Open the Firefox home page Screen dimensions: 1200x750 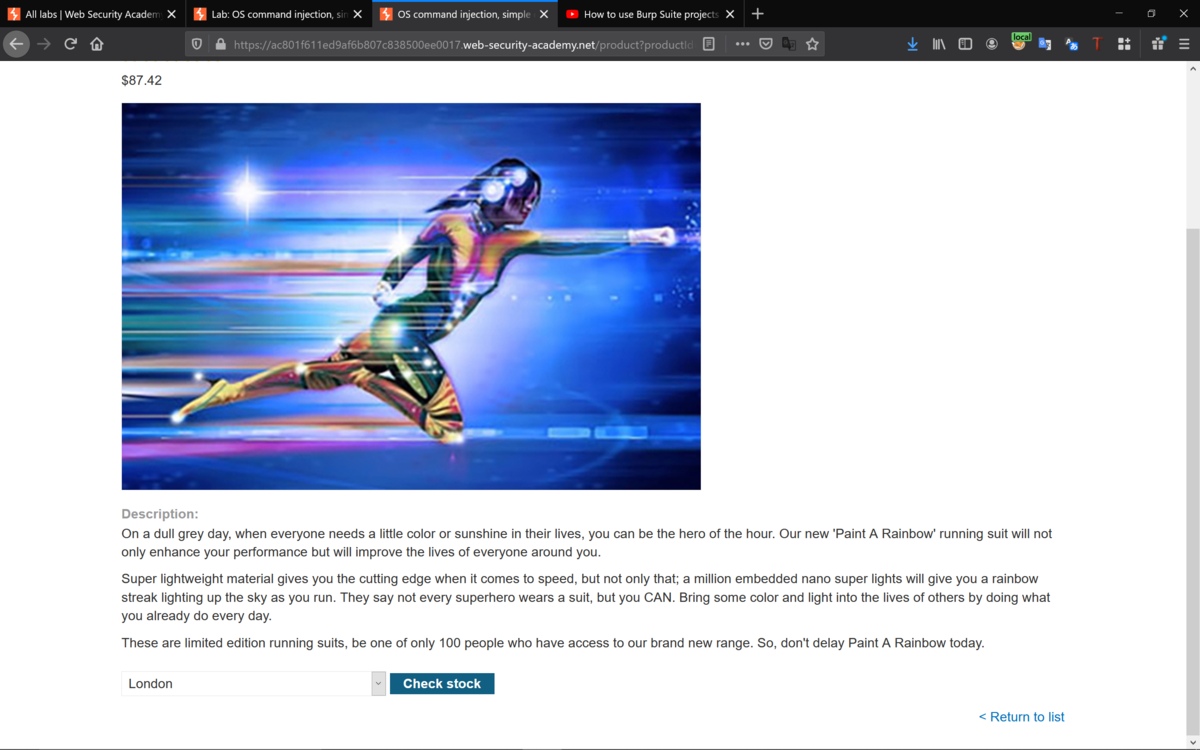97,44
